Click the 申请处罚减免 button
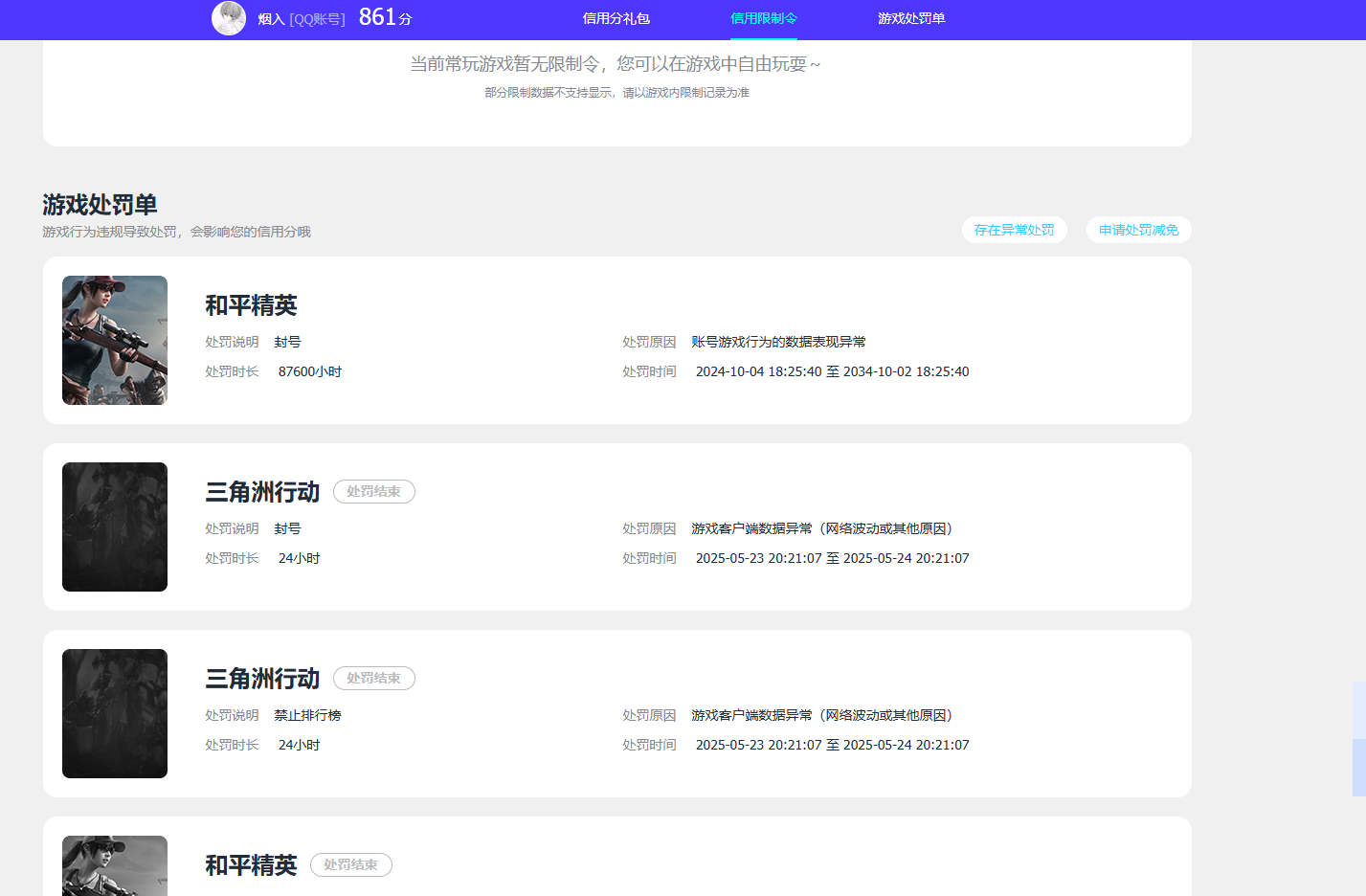1366x896 pixels. (x=1139, y=230)
